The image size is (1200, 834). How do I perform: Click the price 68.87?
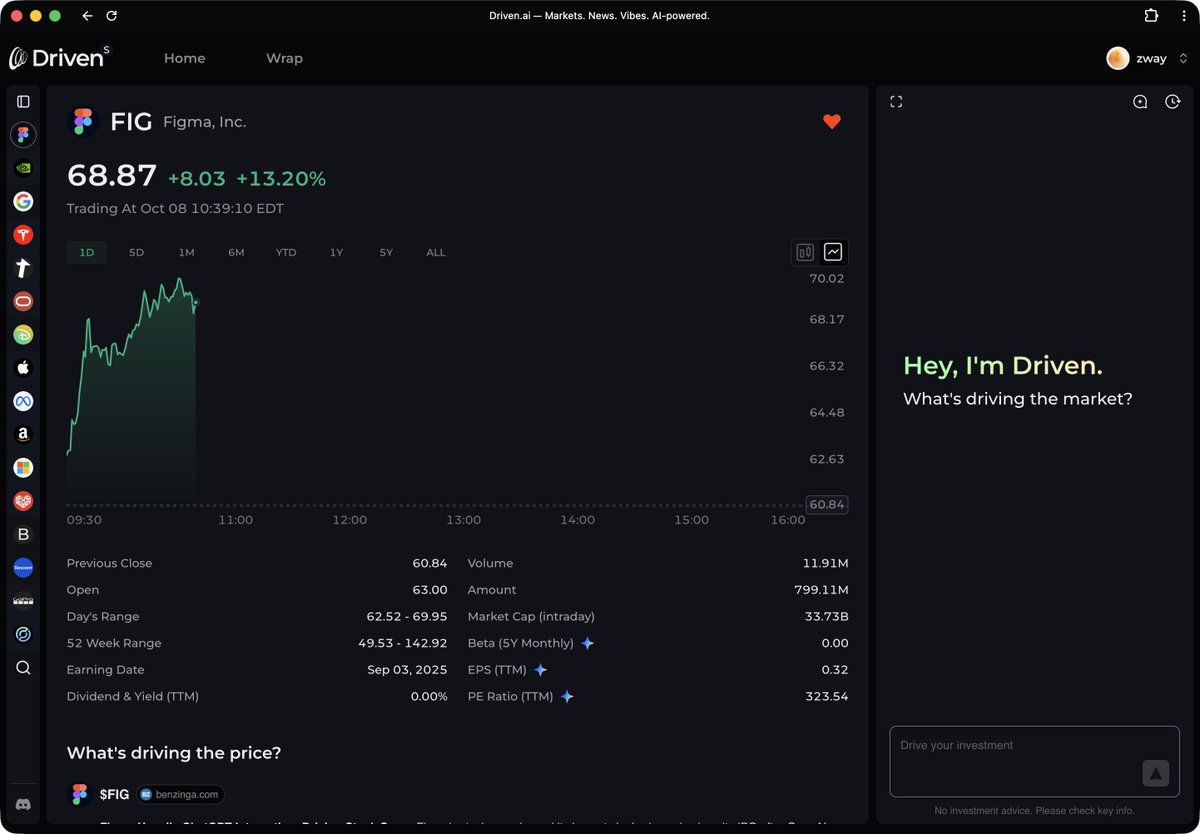112,176
